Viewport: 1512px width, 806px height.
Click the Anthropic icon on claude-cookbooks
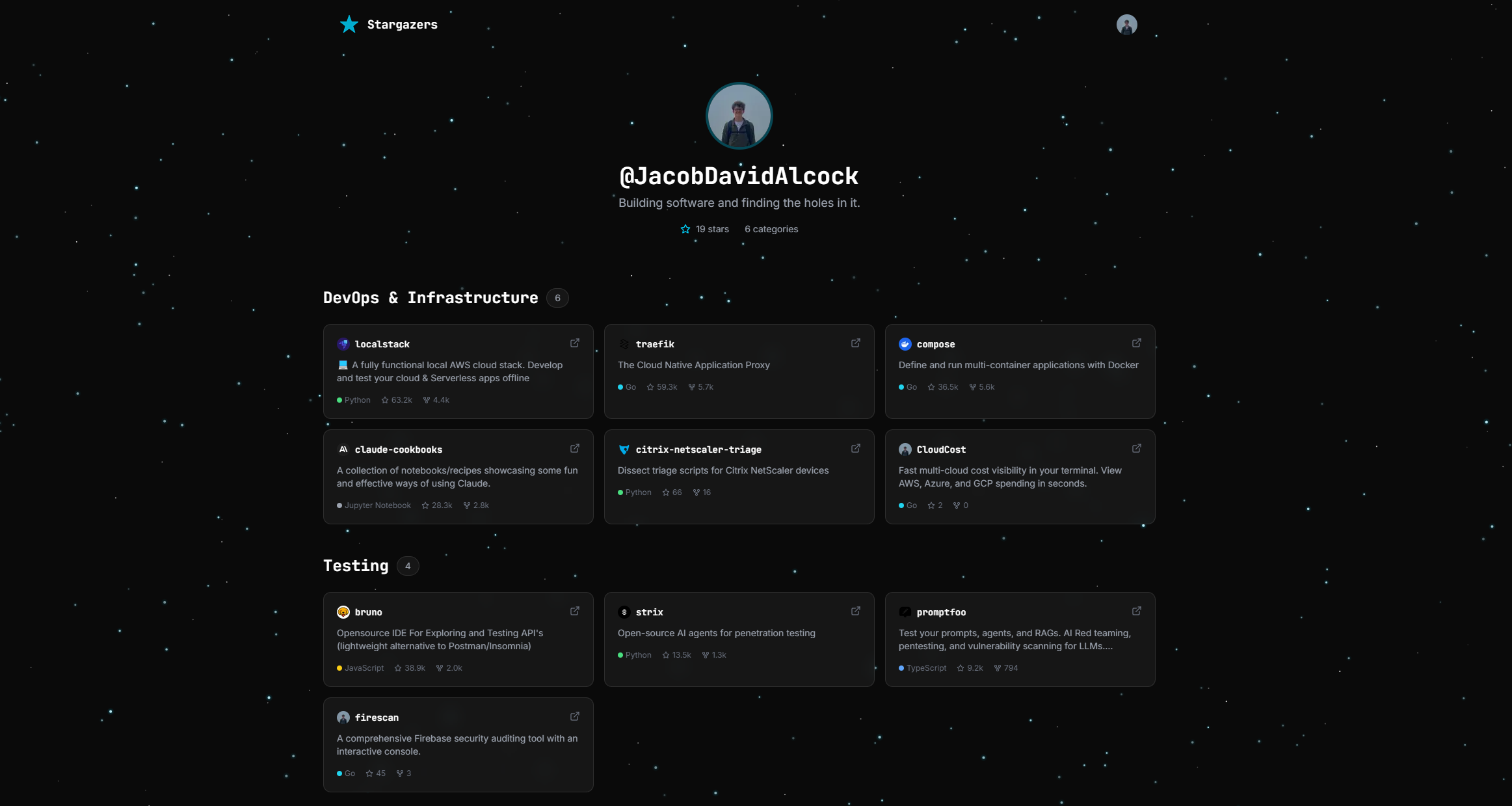click(343, 449)
